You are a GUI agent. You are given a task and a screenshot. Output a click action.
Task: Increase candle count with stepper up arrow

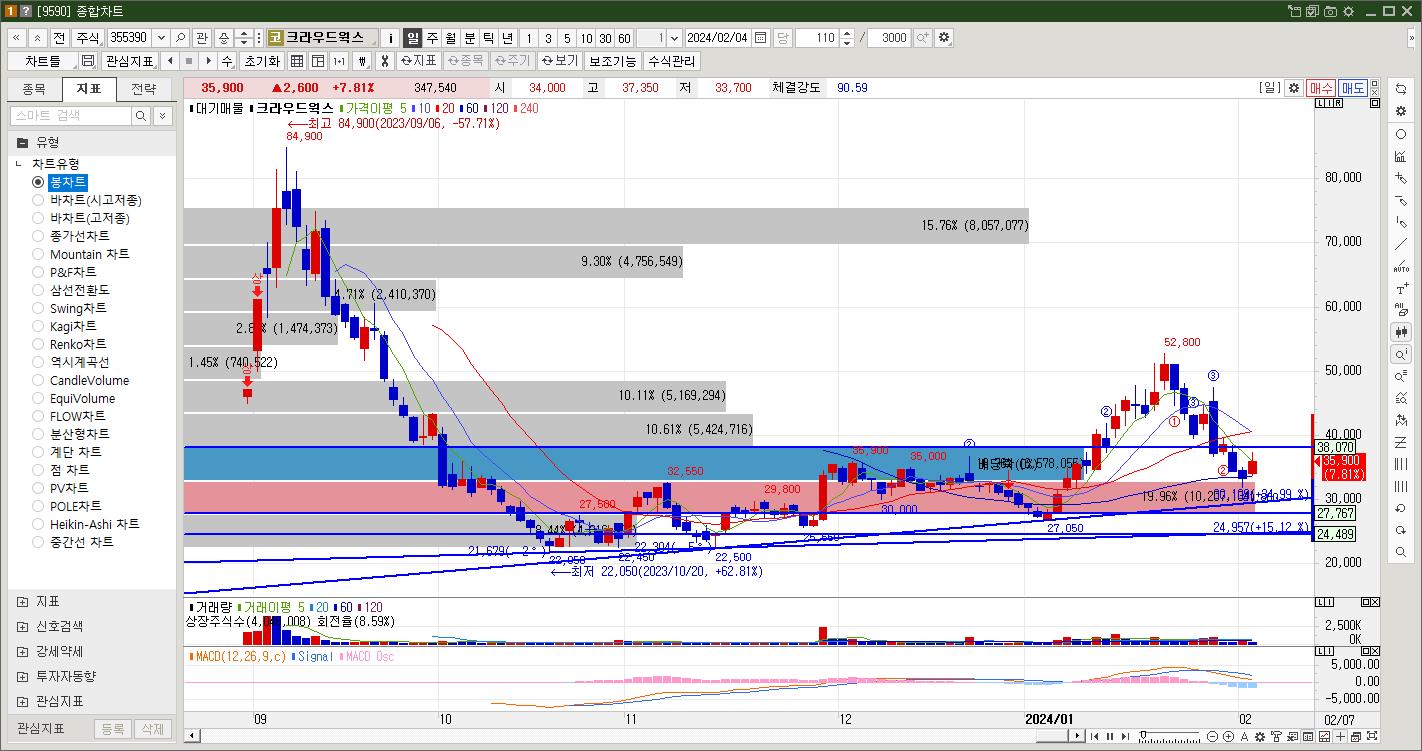[x=847, y=33]
